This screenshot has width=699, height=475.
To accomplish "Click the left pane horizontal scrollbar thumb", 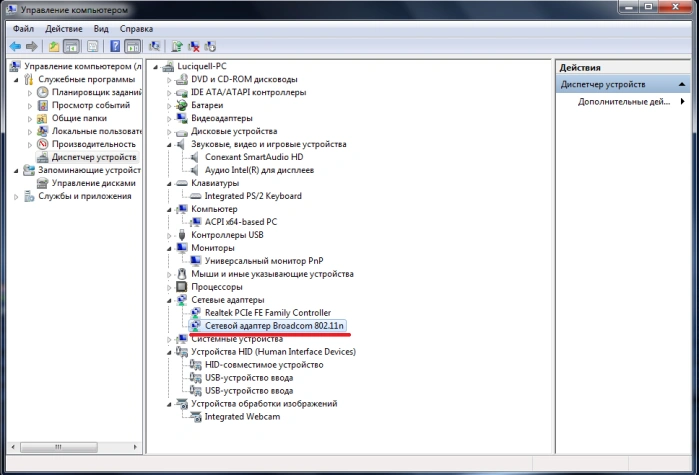I will click(x=59, y=447).
